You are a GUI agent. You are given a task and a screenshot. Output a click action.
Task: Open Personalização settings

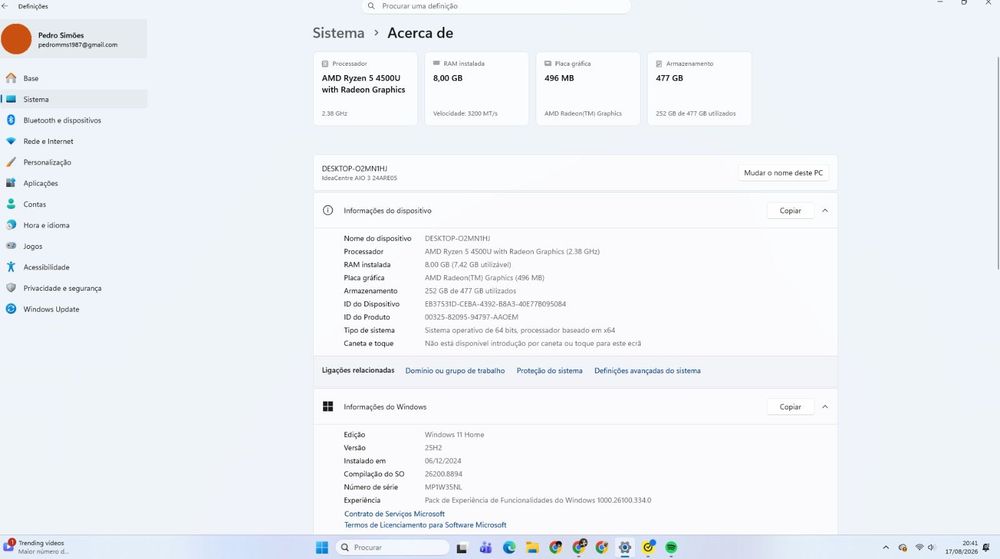point(74,163)
